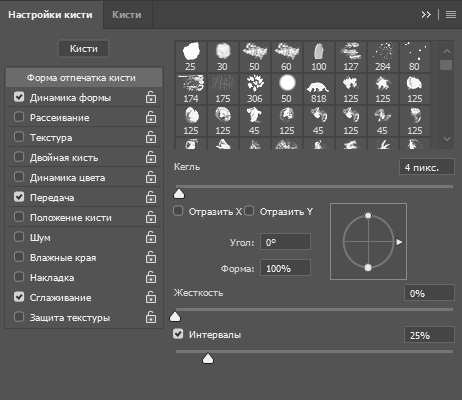Click the lock icon for Шум
The height and width of the screenshot is (400, 462).
[151, 237]
